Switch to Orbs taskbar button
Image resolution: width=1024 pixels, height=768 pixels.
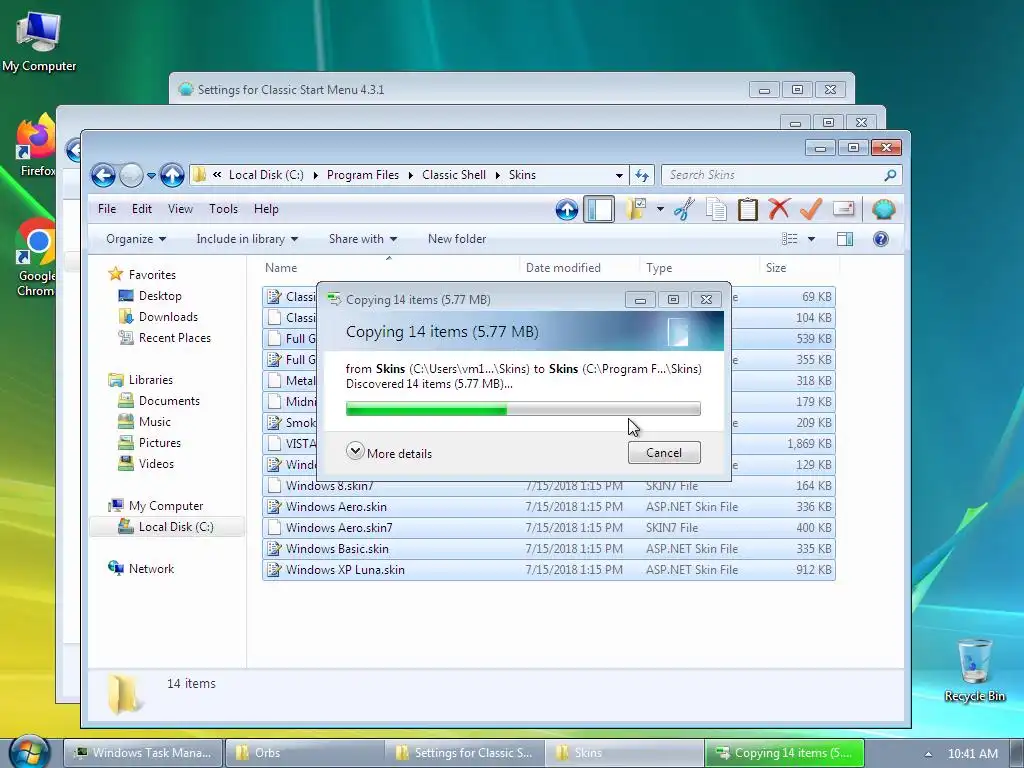(x=303, y=753)
